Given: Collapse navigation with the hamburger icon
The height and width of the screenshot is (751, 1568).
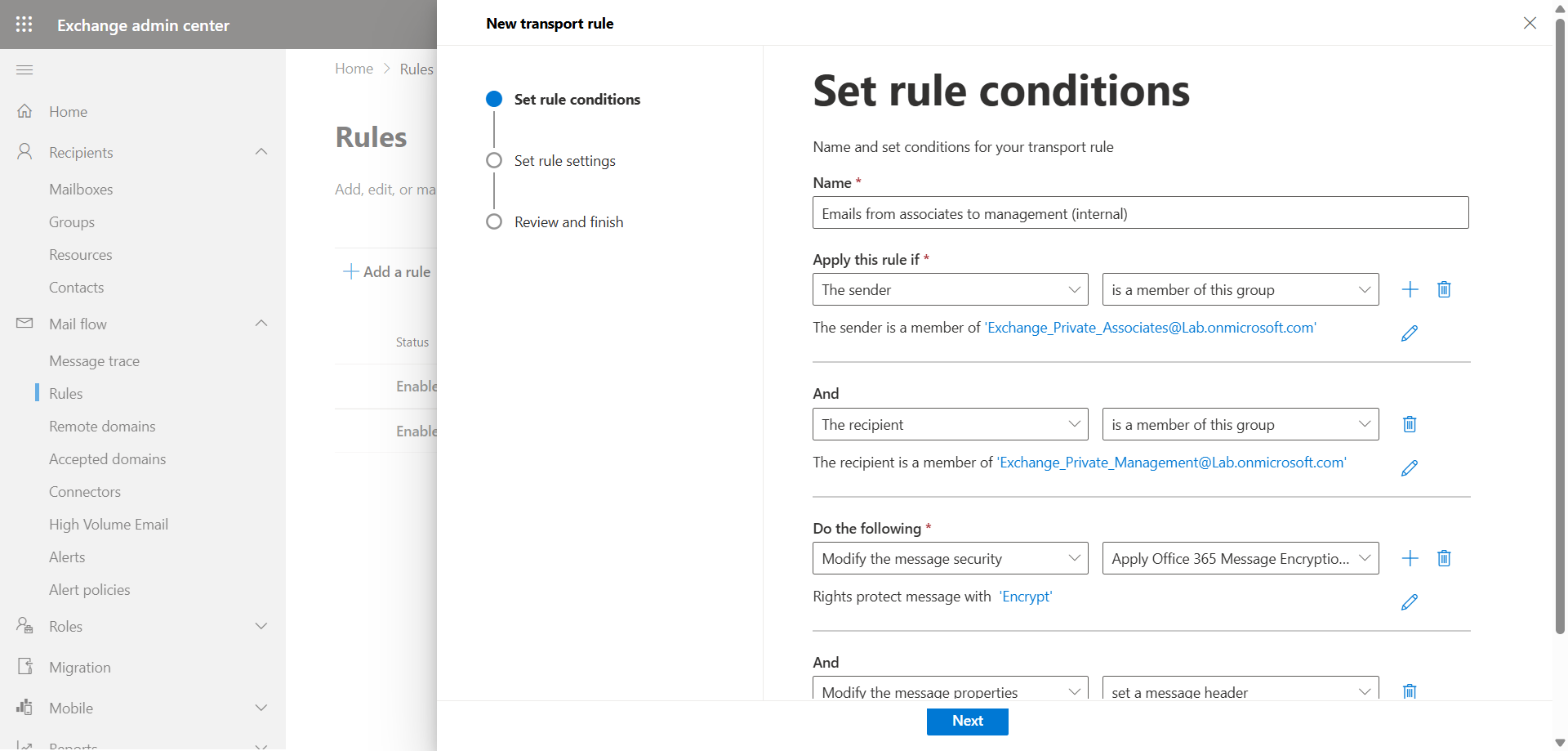Looking at the screenshot, I should [24, 69].
